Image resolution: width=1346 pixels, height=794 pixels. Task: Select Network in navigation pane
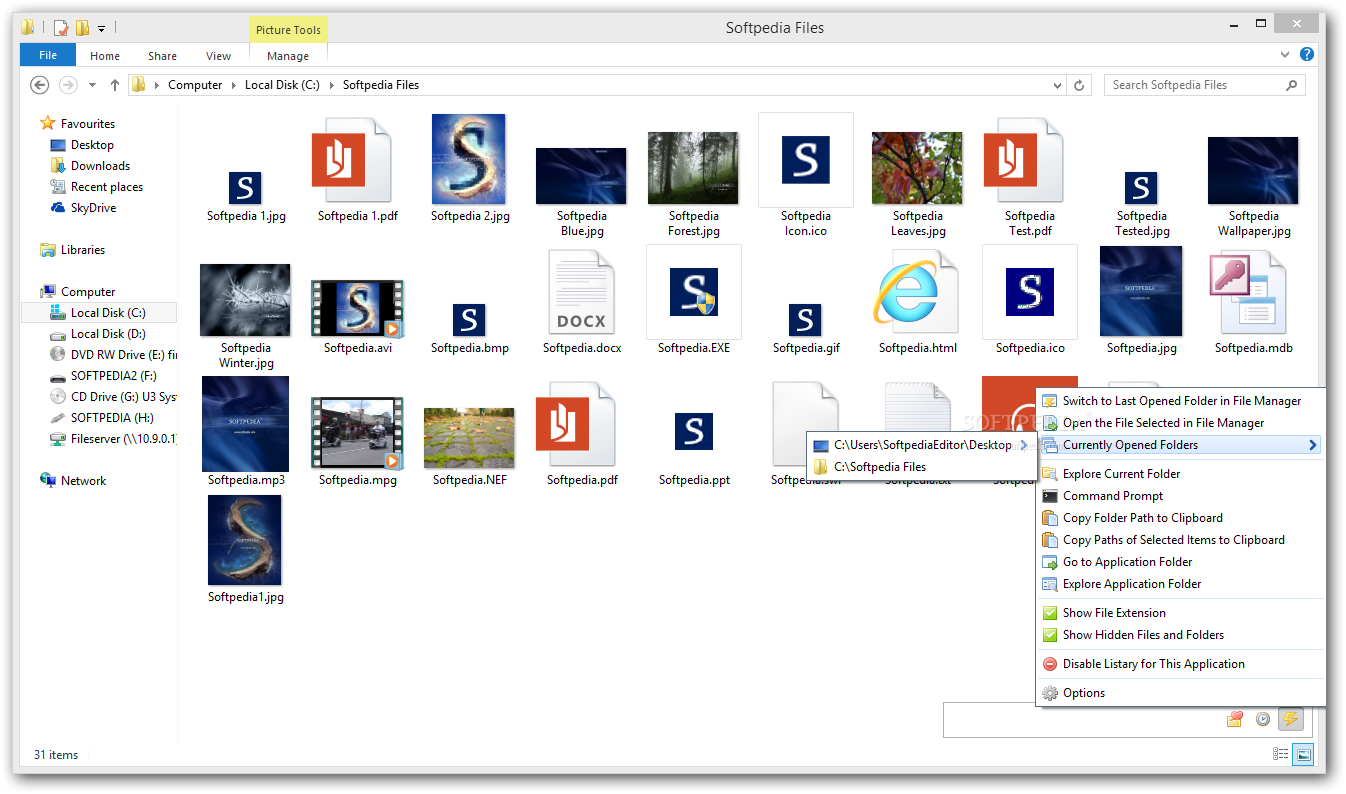83,481
